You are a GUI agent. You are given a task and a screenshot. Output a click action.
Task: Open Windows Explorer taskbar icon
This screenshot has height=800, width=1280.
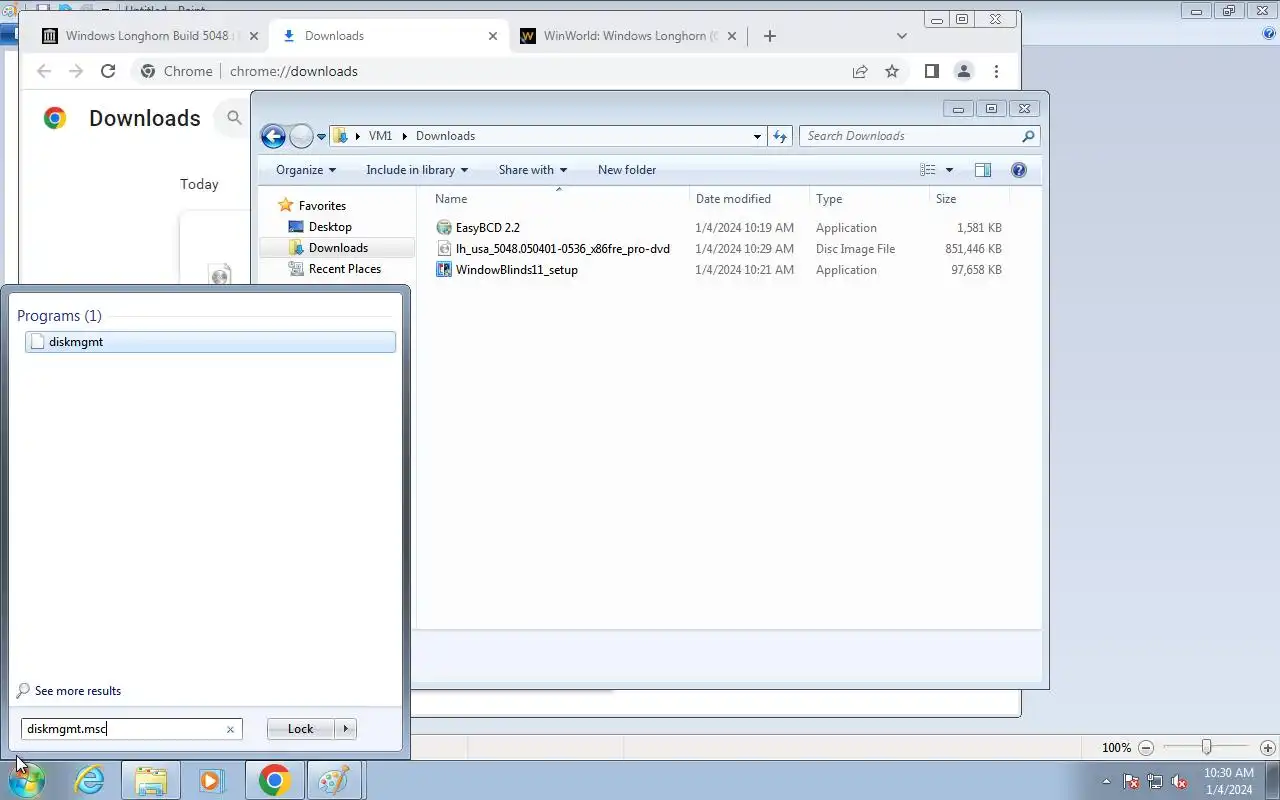[151, 780]
